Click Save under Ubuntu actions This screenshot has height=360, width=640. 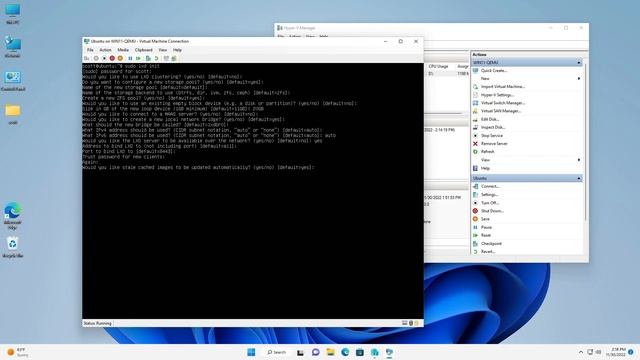pos(485,219)
